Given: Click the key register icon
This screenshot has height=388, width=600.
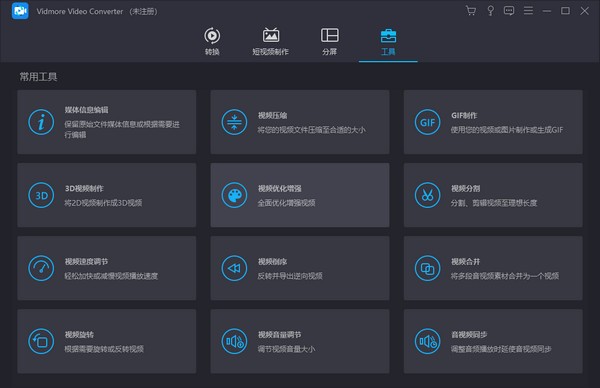Looking at the screenshot, I should click(x=490, y=11).
